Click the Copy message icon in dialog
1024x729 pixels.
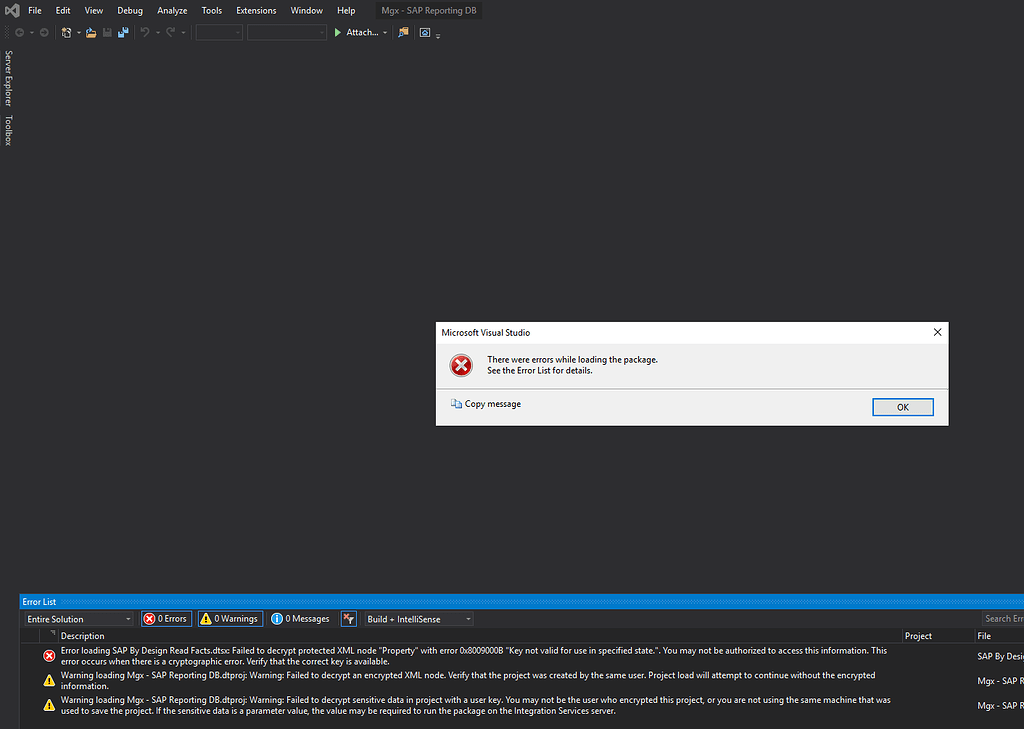point(457,404)
